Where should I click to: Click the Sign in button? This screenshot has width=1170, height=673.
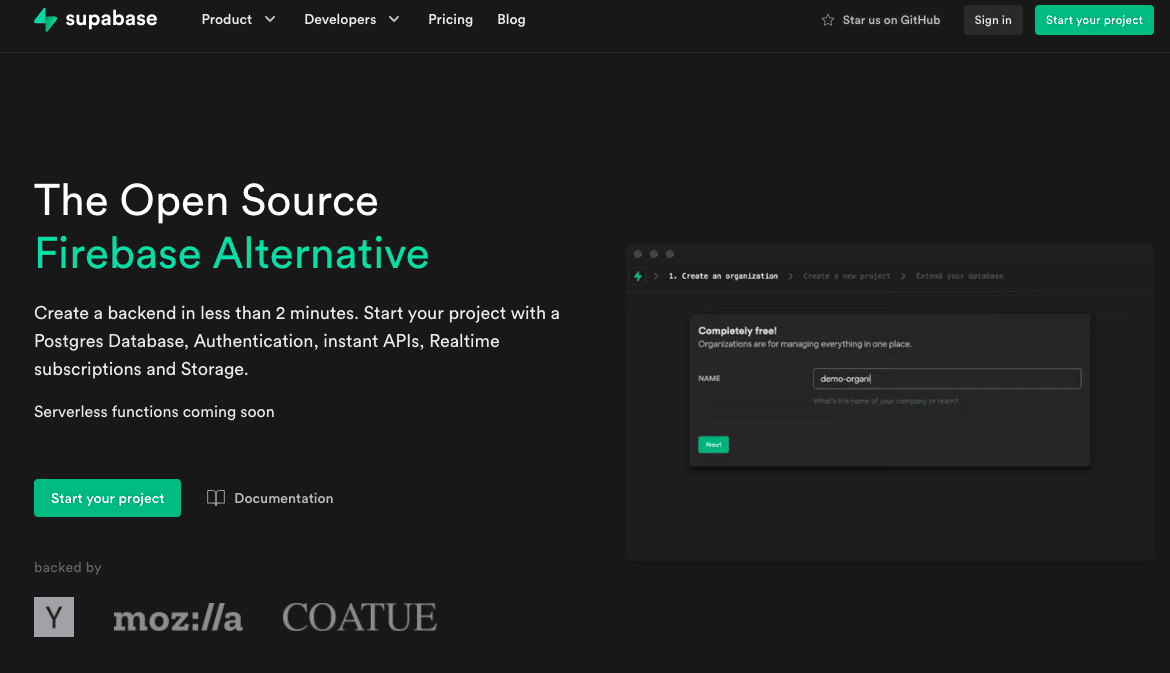[993, 20]
